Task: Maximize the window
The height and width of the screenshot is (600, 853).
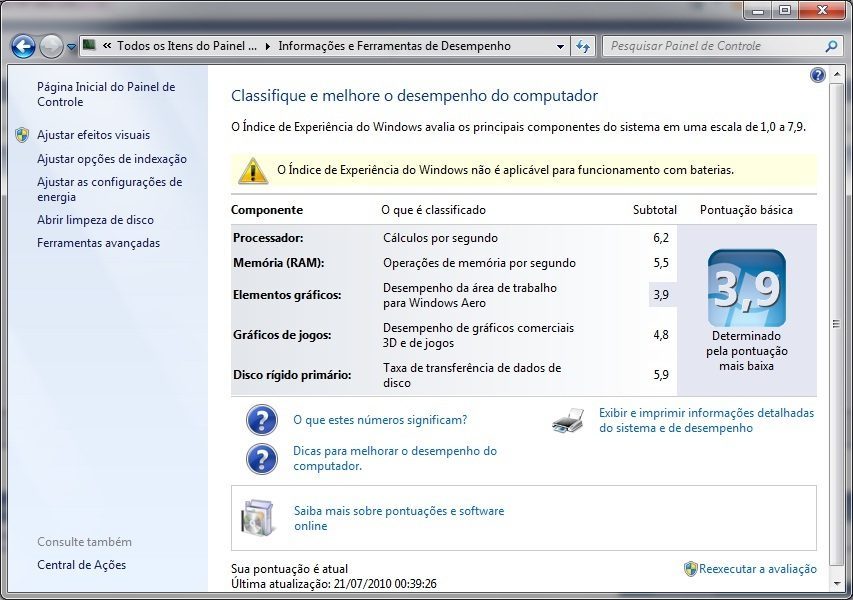Action: click(785, 10)
